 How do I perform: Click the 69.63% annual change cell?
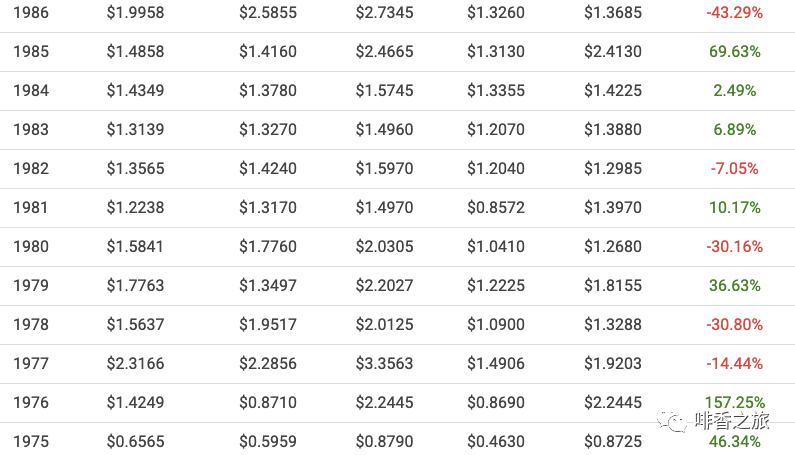734,52
